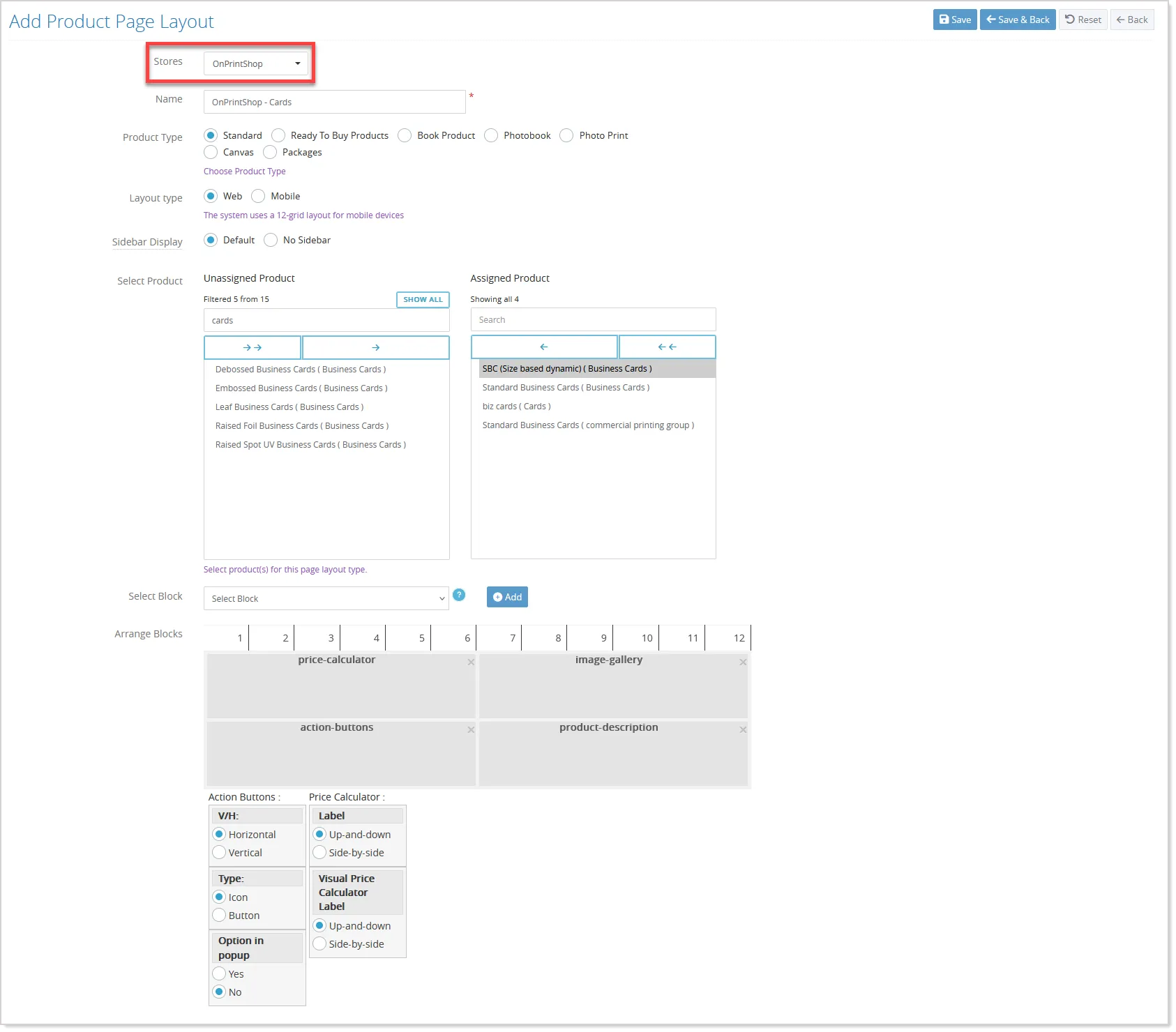The height and width of the screenshot is (1032, 1176).
Task: Select Embossed Business Cards in unassigned list
Action: point(301,388)
